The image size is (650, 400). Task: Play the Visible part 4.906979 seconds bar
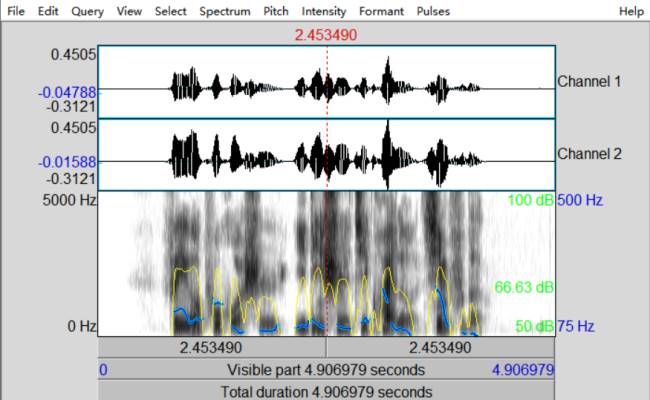point(326,369)
